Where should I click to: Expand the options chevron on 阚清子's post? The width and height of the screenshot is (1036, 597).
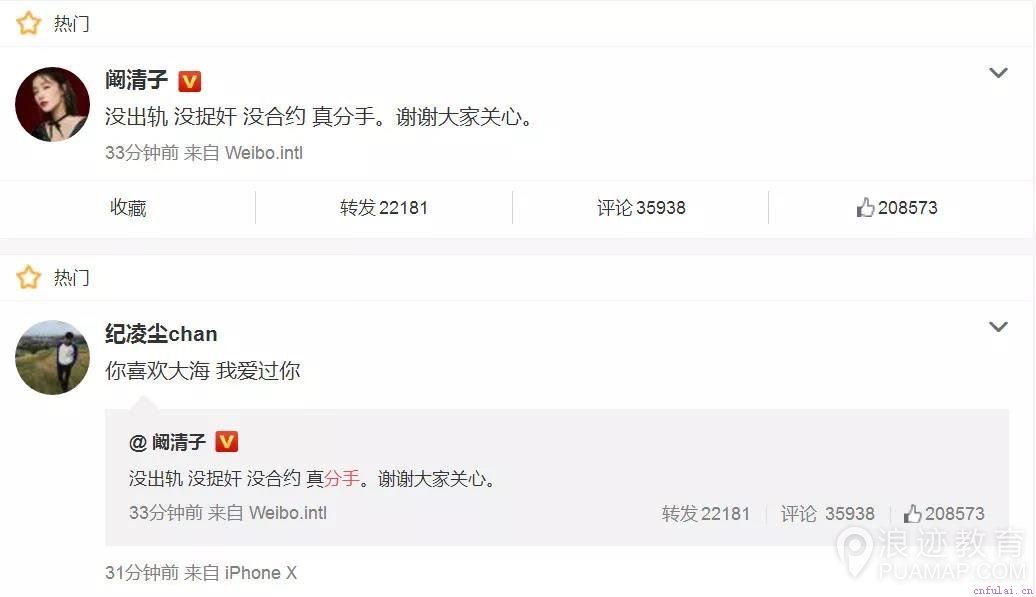998,73
